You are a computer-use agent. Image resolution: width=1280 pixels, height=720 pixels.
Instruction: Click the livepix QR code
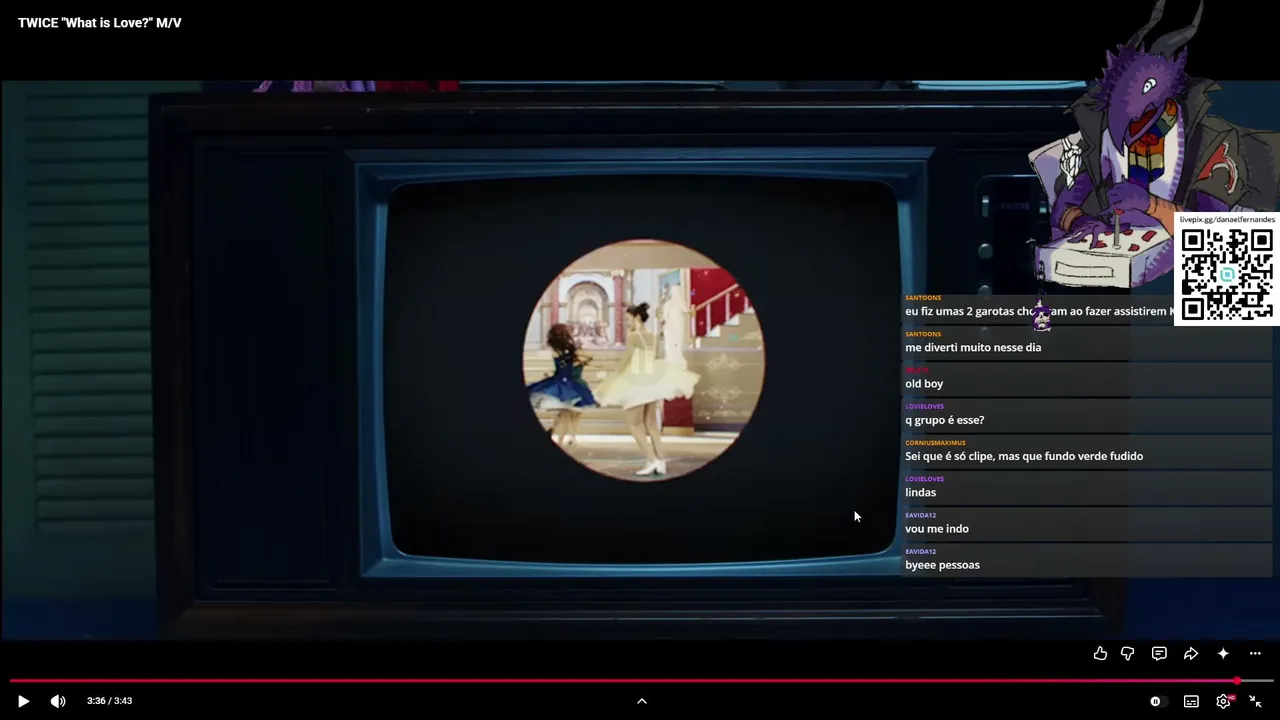pos(1227,274)
